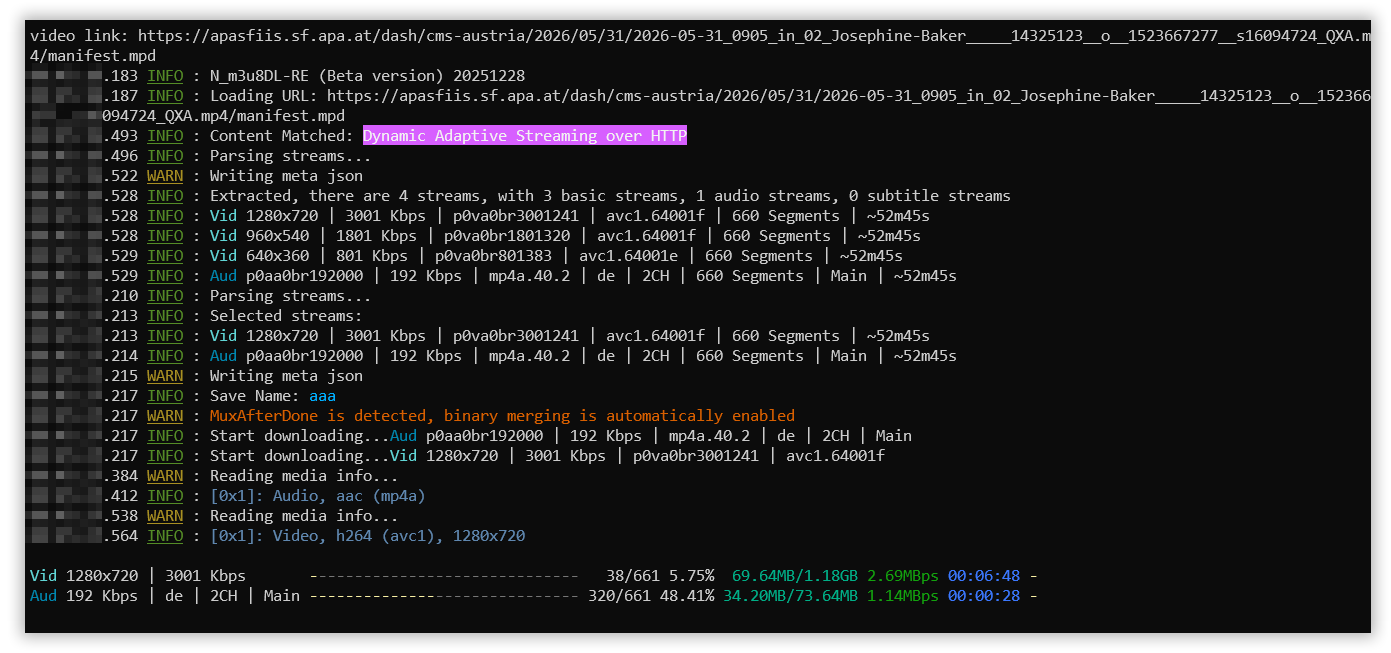The height and width of the screenshot is (653, 1391).
Task: Click the 'Save Name:' label
Action: point(254,396)
